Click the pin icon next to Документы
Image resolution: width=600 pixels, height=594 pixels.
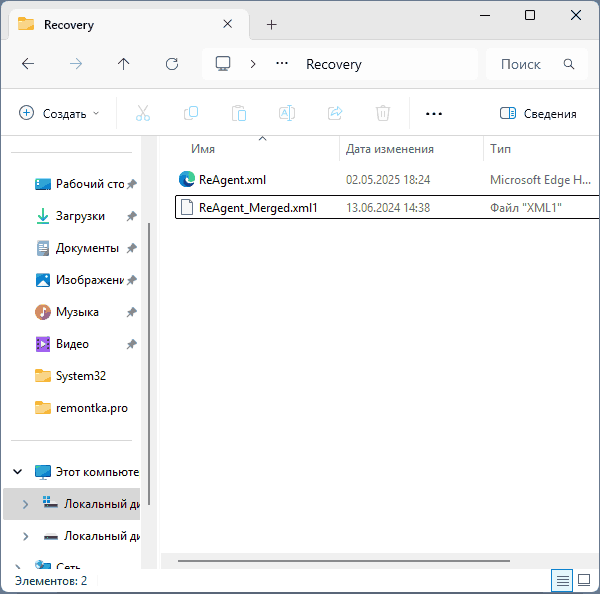click(x=132, y=248)
